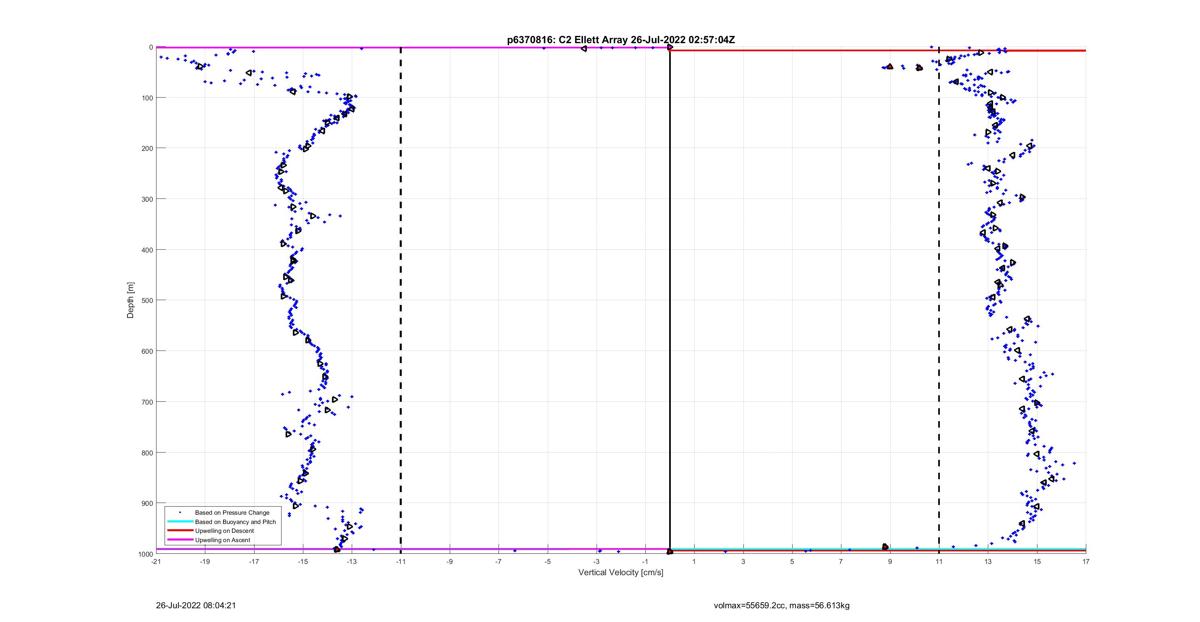Click x-axis tick label '-9'
Image resolution: width=1200 pixels, height=622 pixels.
[450, 561]
